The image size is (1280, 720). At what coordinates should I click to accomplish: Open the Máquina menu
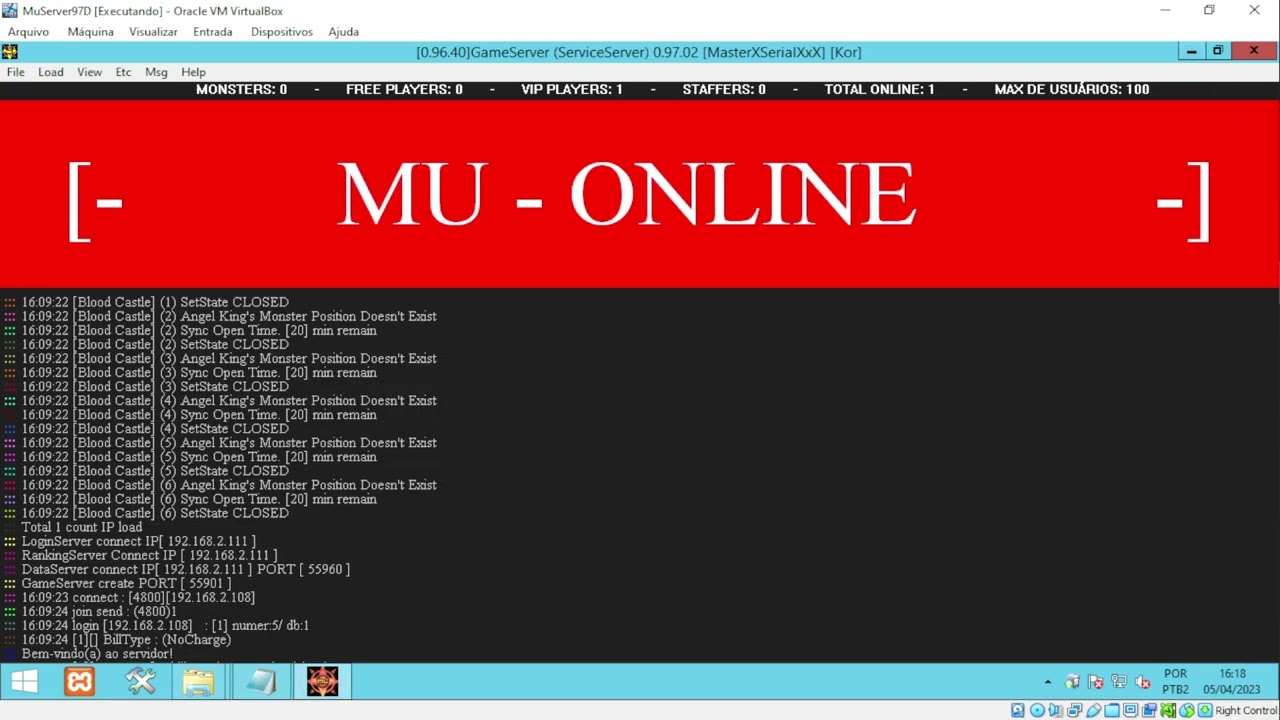click(x=91, y=32)
